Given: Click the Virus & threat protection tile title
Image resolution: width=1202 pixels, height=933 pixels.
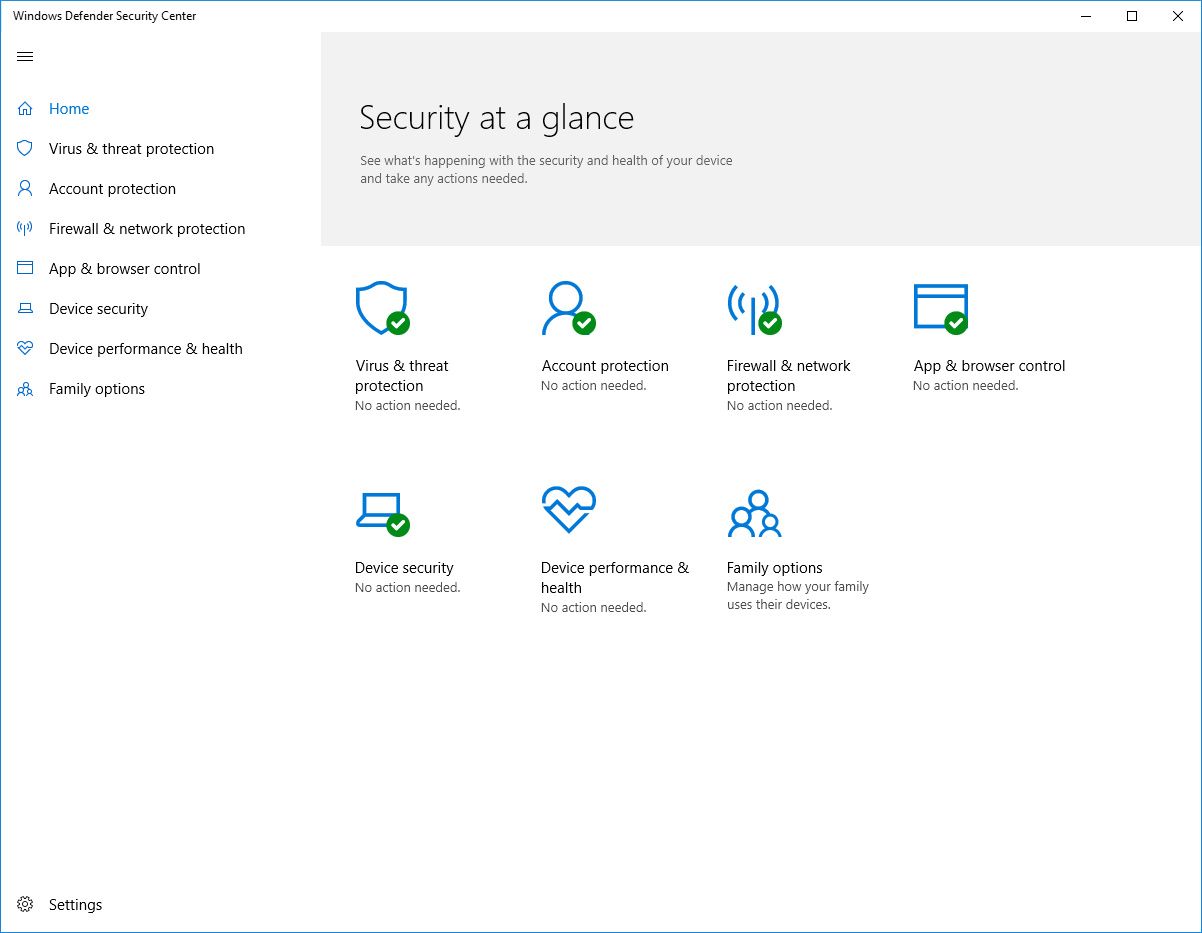Looking at the screenshot, I should coord(402,376).
